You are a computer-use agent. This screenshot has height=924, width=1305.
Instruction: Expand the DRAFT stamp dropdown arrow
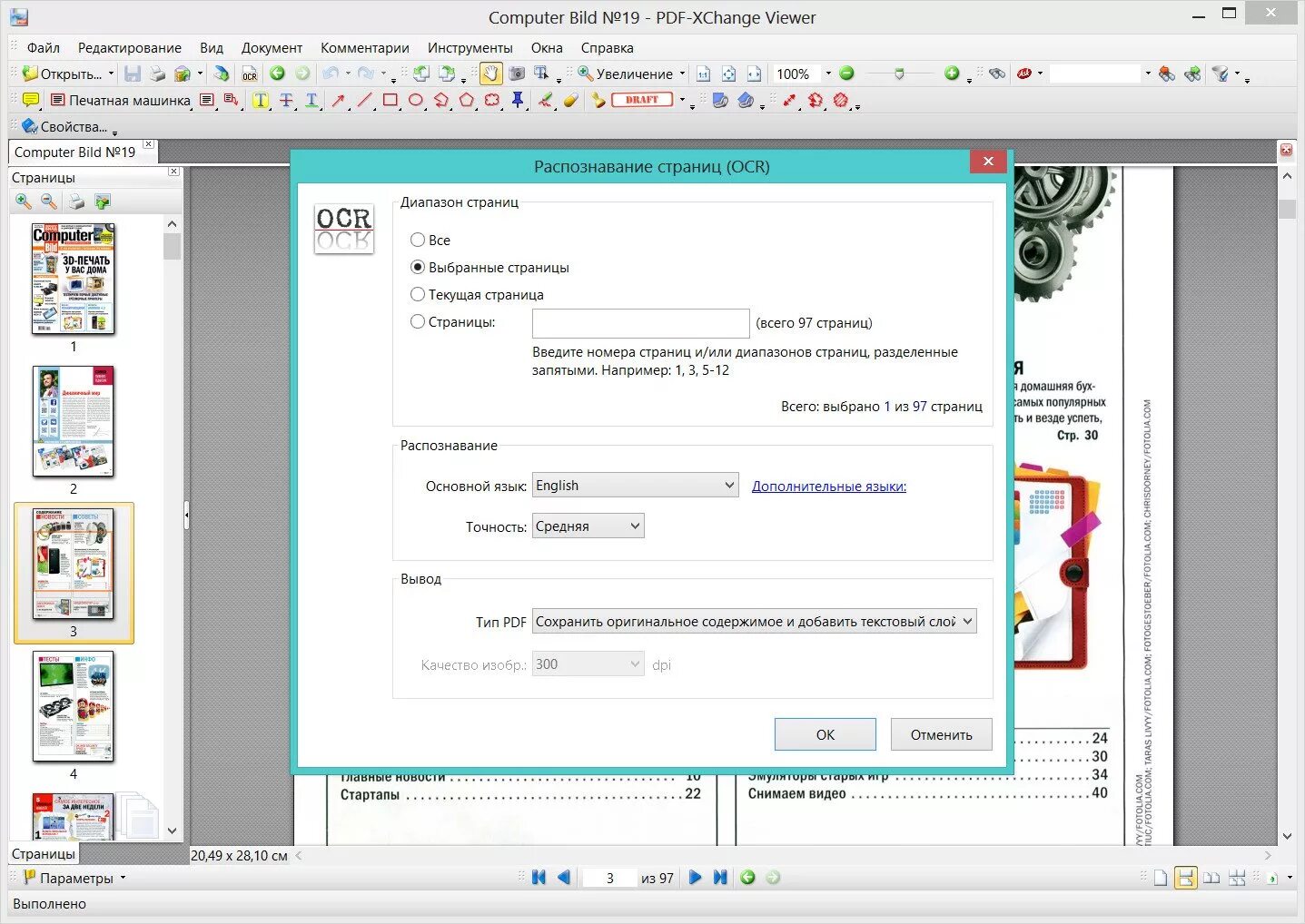point(682,100)
